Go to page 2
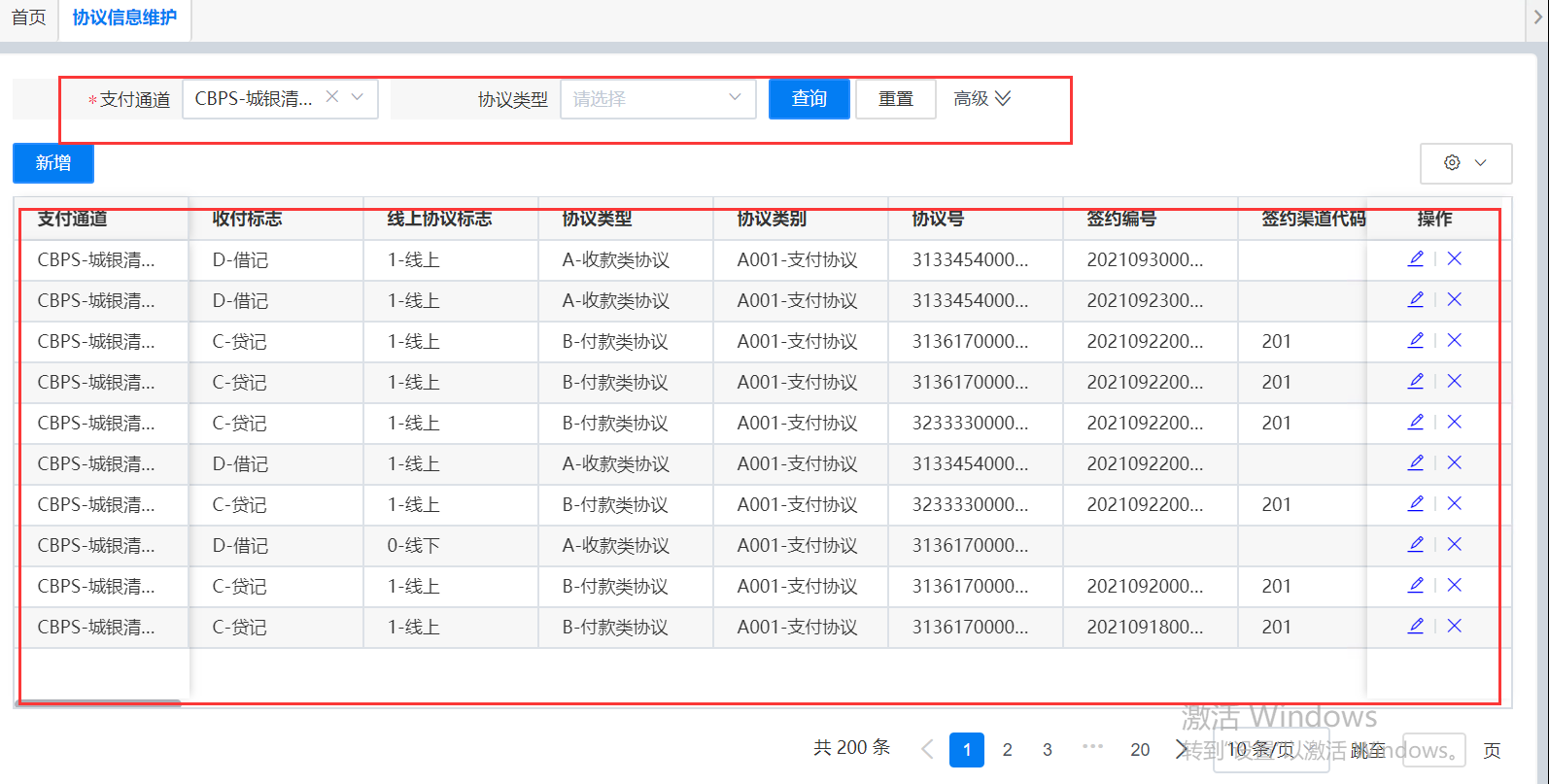 pyautogui.click(x=1007, y=749)
